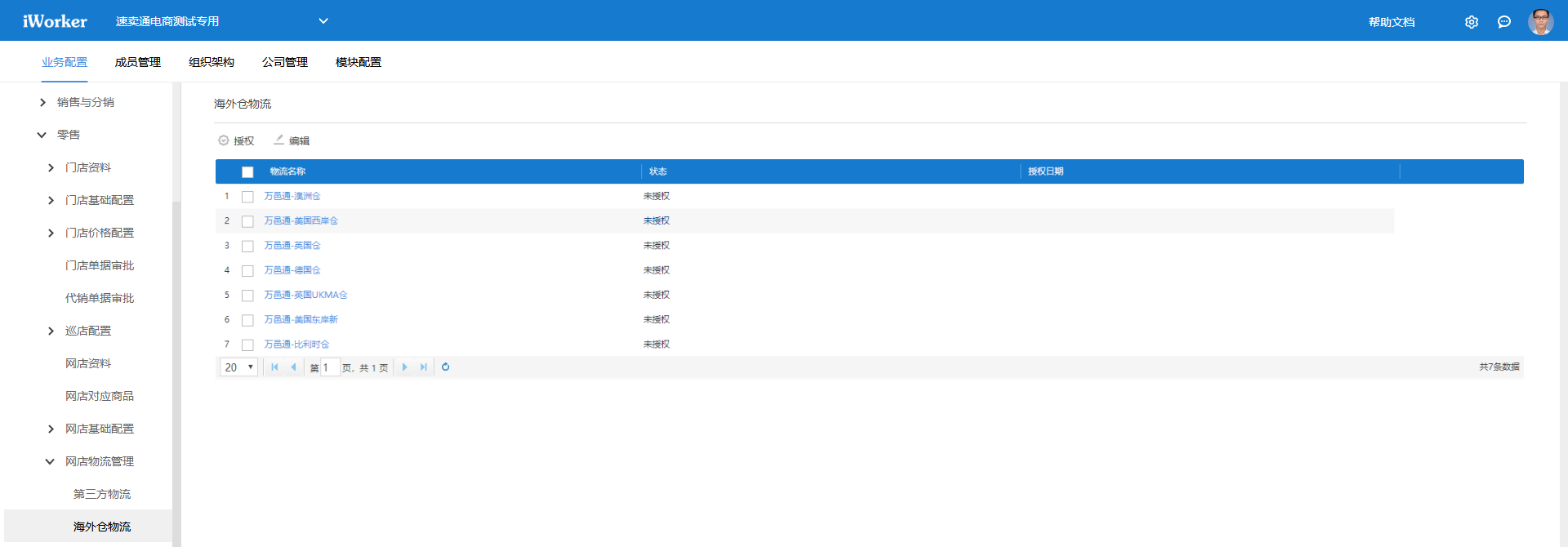
Task: Refresh the logistics table
Action: click(445, 367)
